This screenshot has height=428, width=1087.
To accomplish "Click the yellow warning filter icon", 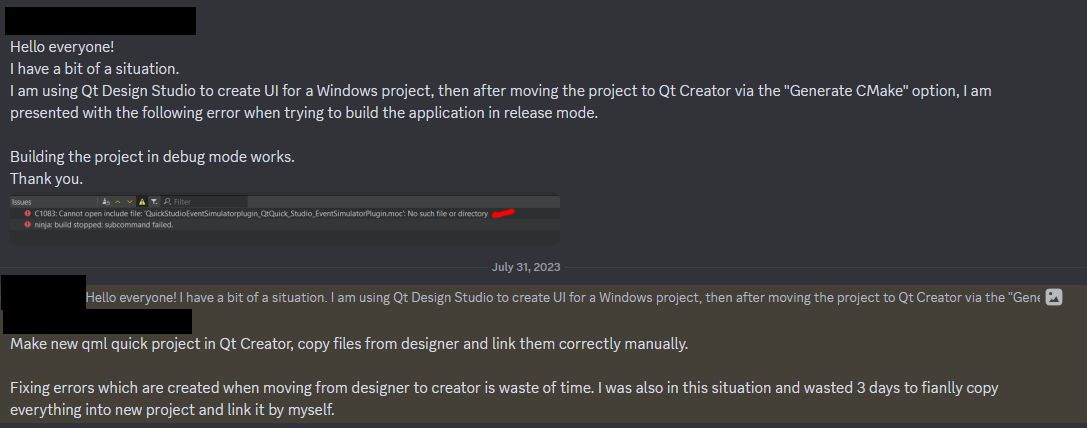I will [141, 202].
